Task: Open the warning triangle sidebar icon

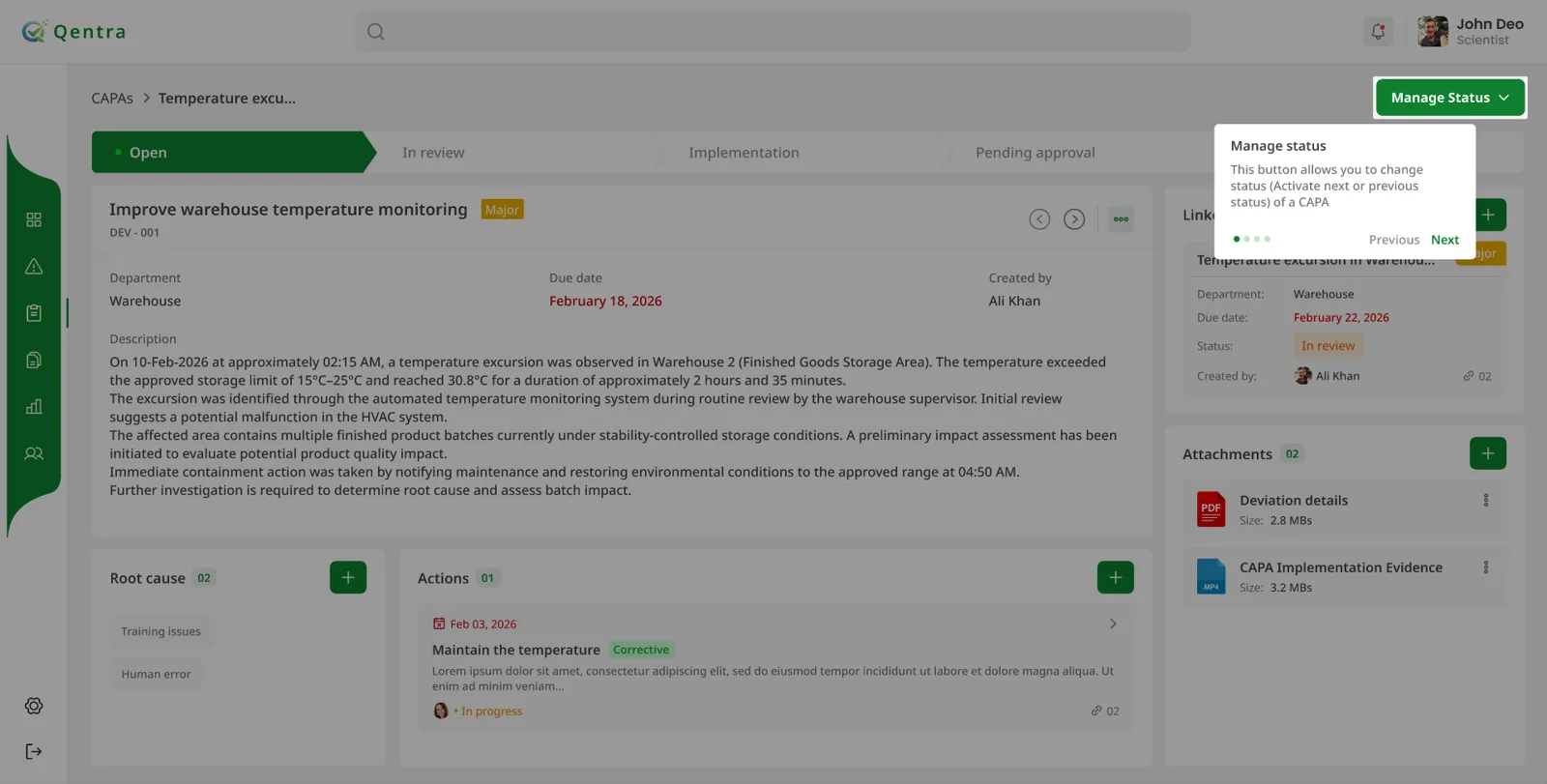Action: click(x=34, y=267)
